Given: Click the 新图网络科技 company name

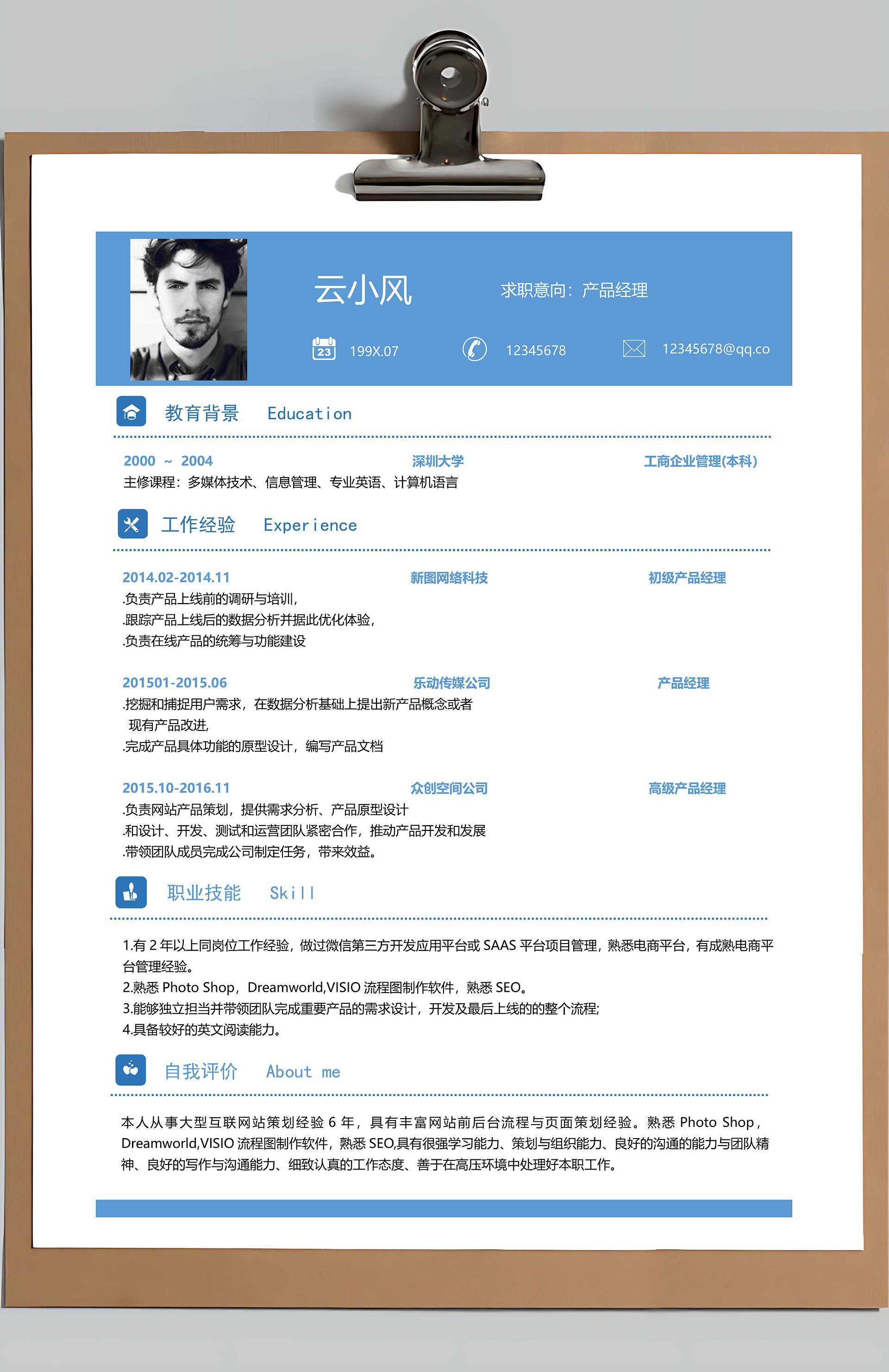Looking at the screenshot, I should click(449, 578).
